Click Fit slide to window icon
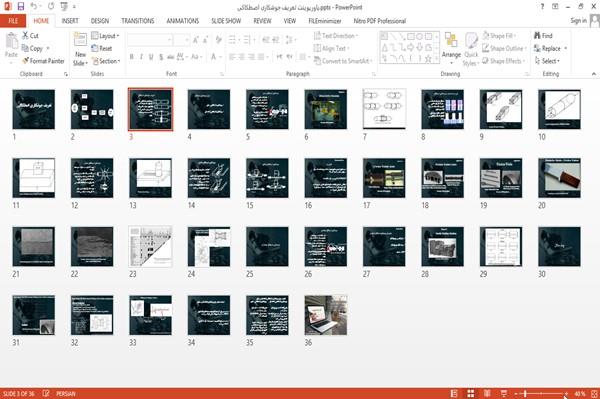This screenshot has height=399, width=600. tap(594, 393)
